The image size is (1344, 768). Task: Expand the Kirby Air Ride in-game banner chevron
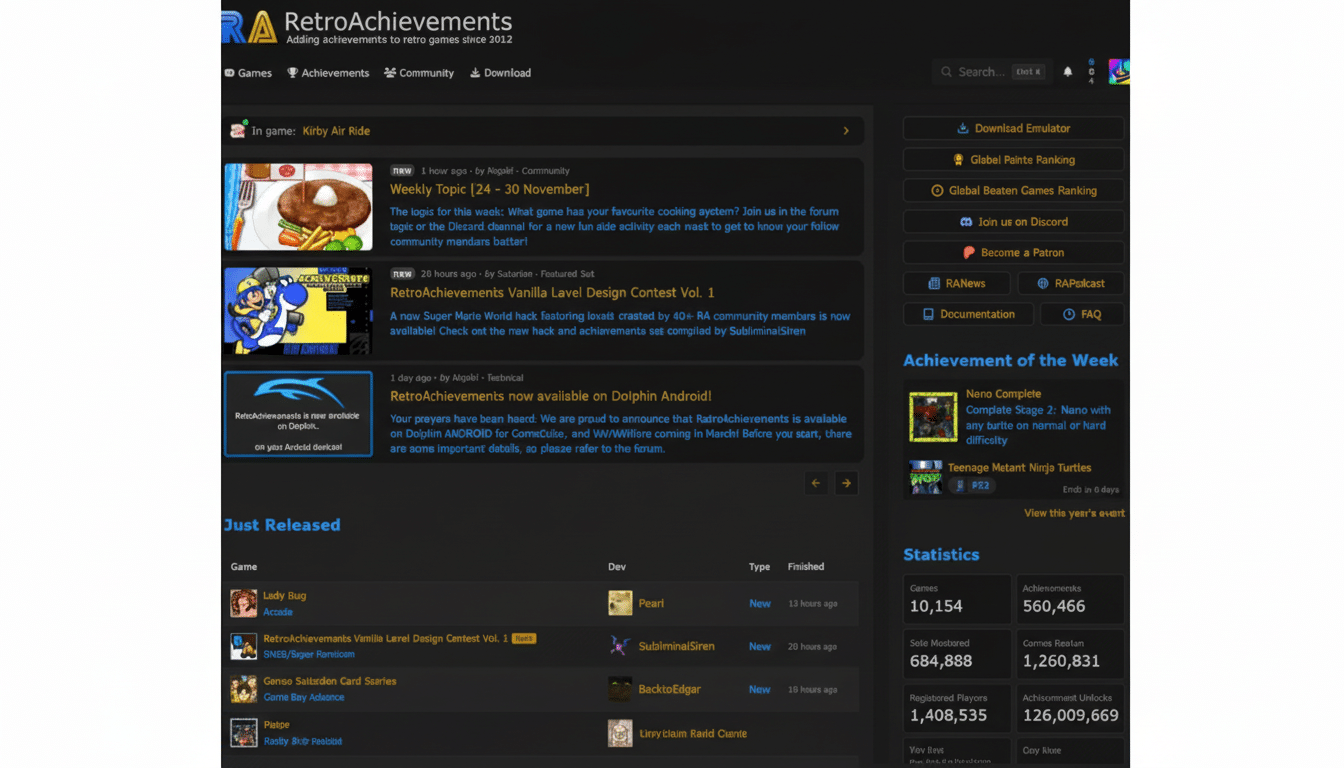(x=845, y=130)
